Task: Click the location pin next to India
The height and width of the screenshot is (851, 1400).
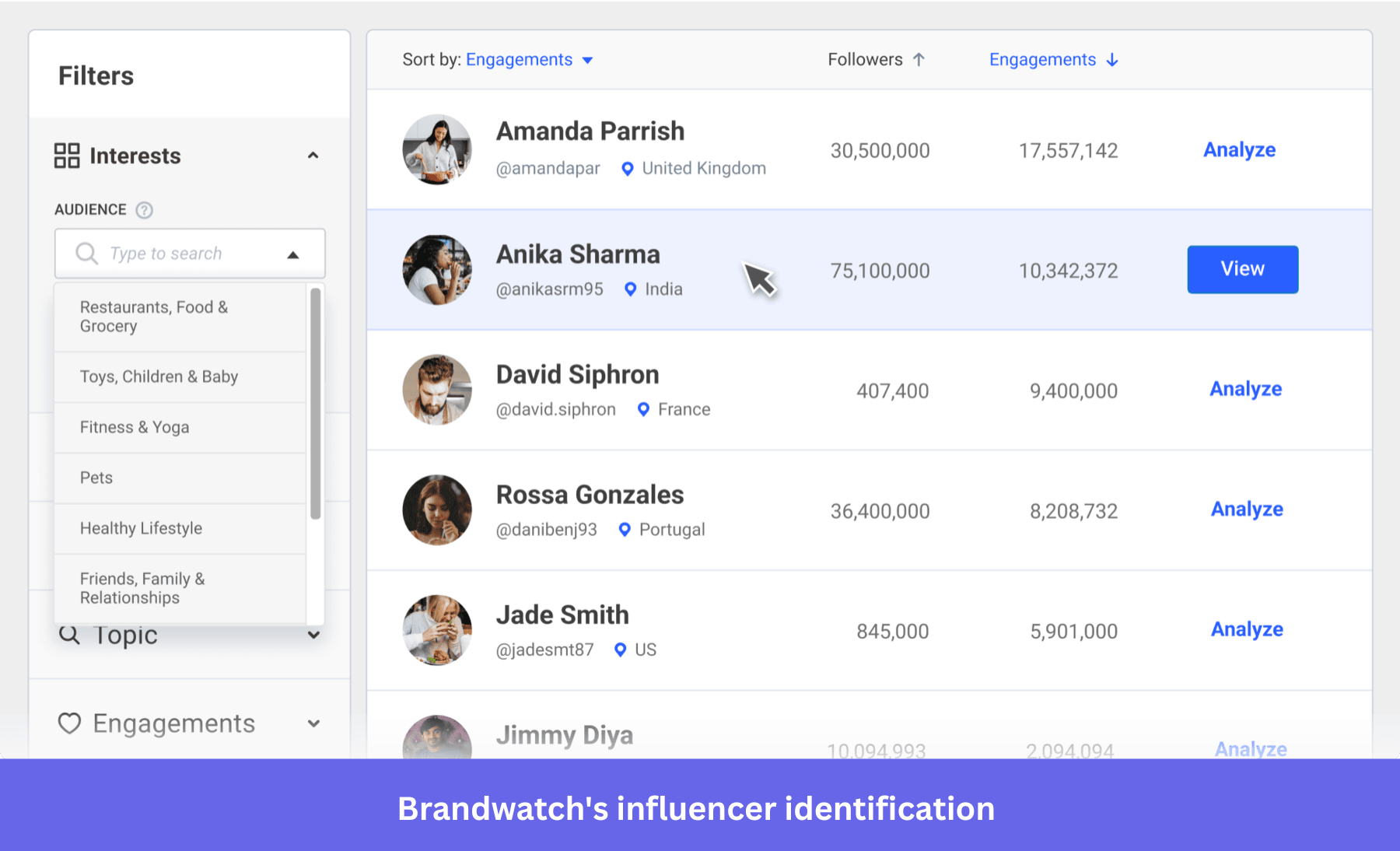Action: (x=629, y=289)
